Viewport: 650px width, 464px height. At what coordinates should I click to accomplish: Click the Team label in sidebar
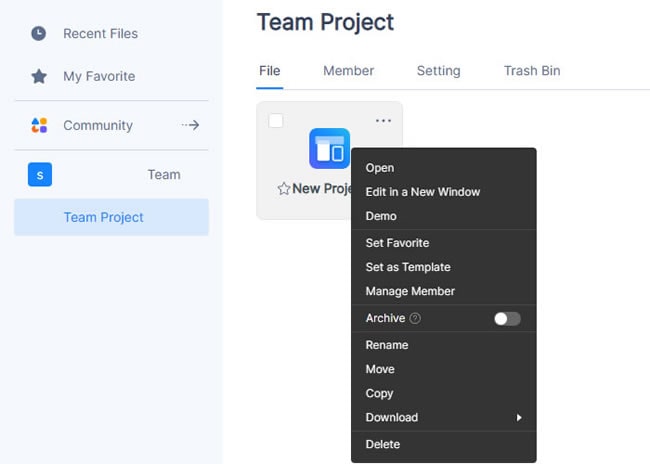click(164, 175)
